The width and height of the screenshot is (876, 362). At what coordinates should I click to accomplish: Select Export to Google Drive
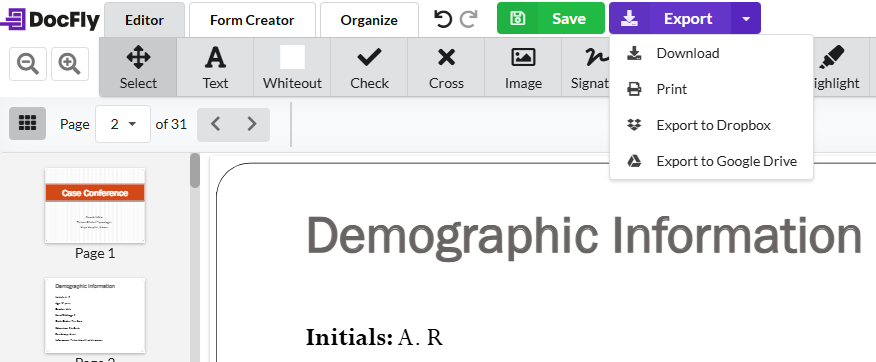(711, 161)
